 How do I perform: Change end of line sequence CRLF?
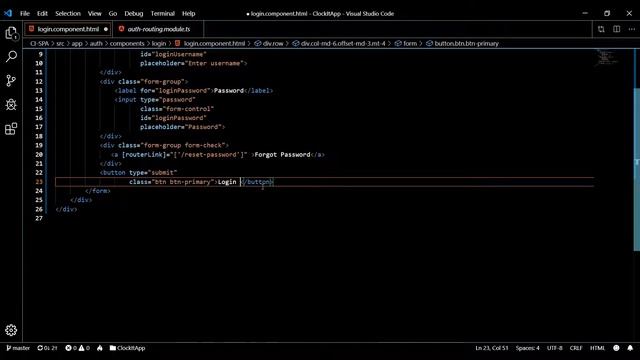(576, 348)
